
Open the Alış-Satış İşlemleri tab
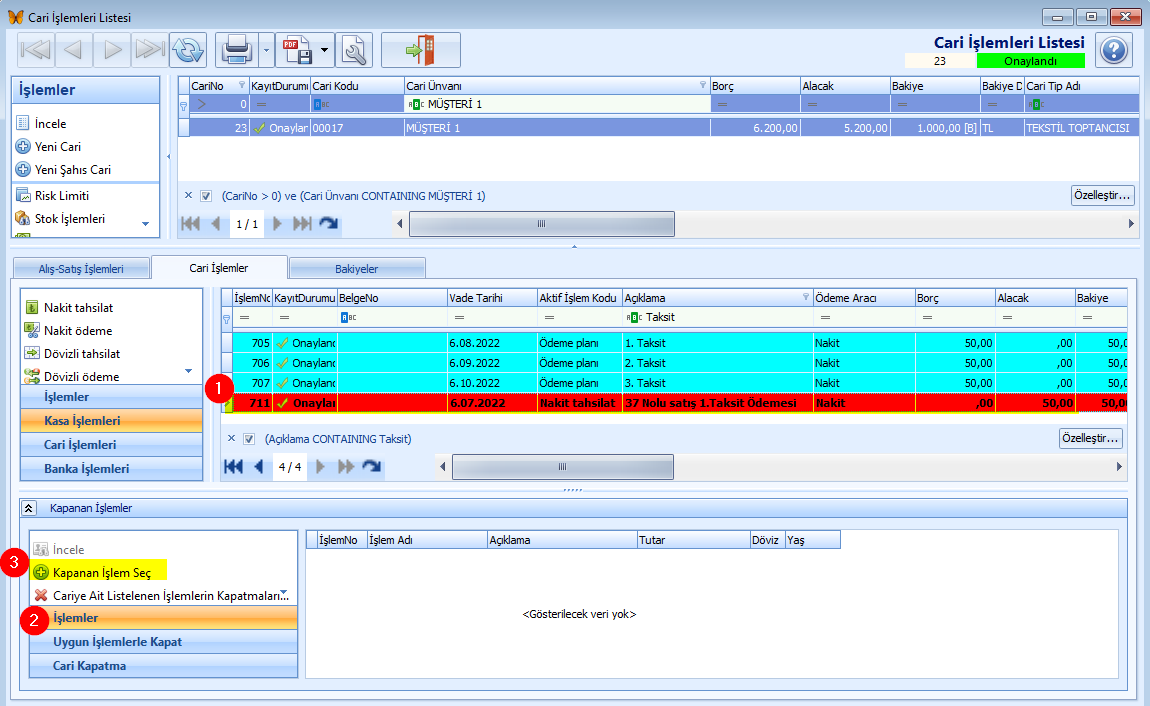[80, 268]
